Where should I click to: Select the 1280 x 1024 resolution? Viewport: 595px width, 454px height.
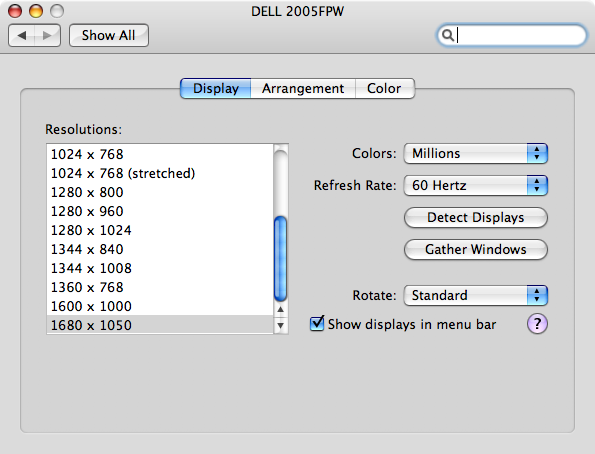pos(159,230)
